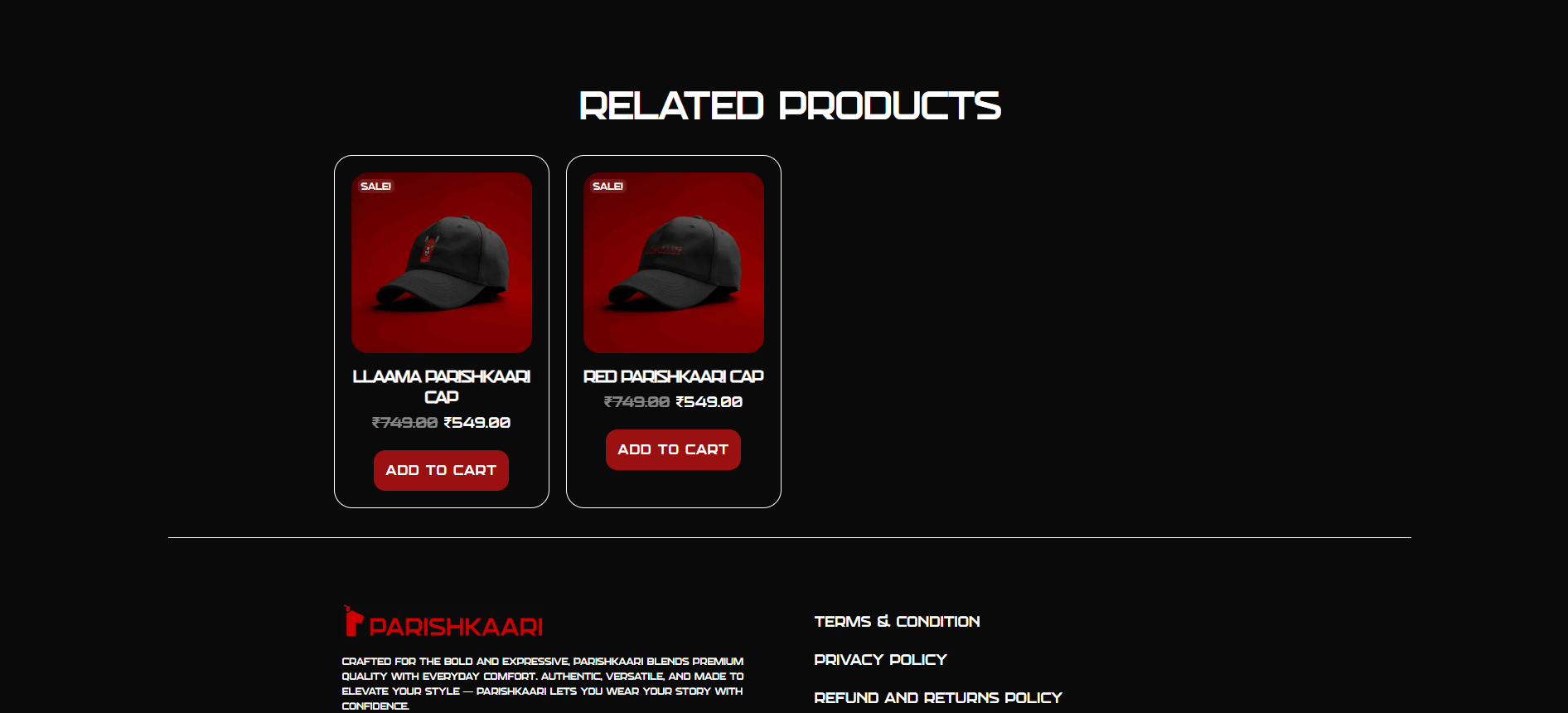Image resolution: width=1568 pixels, height=713 pixels.
Task: Open the Red Parishkaari Cap product image
Action: 674,263
